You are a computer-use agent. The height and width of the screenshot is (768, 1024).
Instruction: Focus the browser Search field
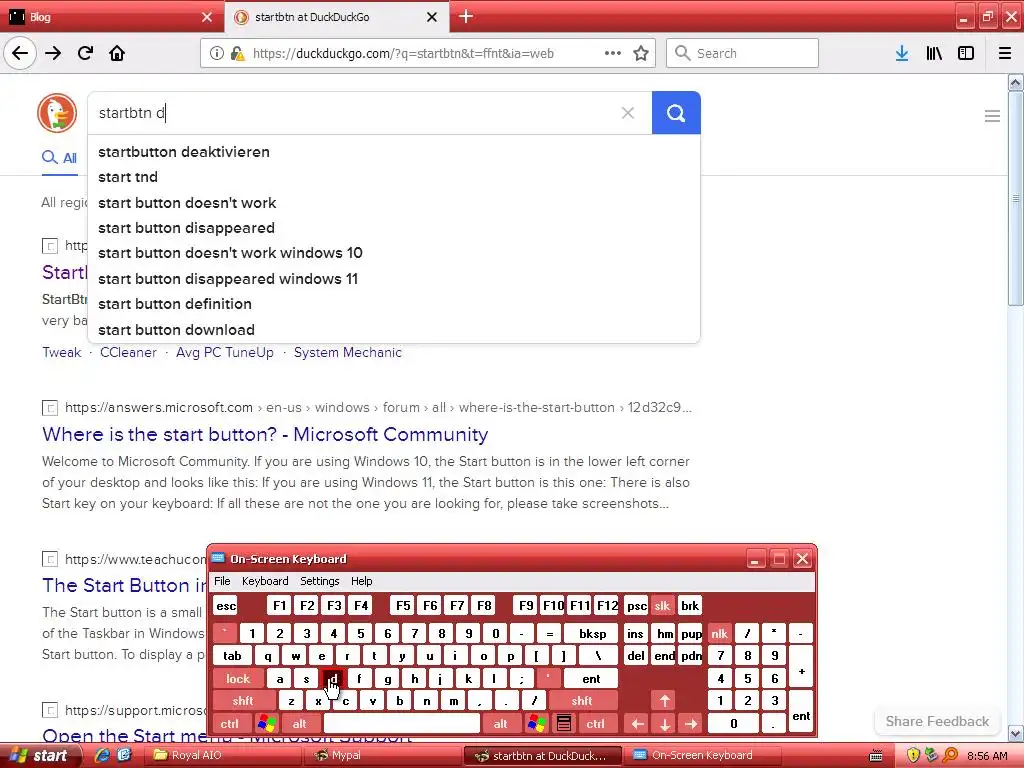tap(742, 53)
